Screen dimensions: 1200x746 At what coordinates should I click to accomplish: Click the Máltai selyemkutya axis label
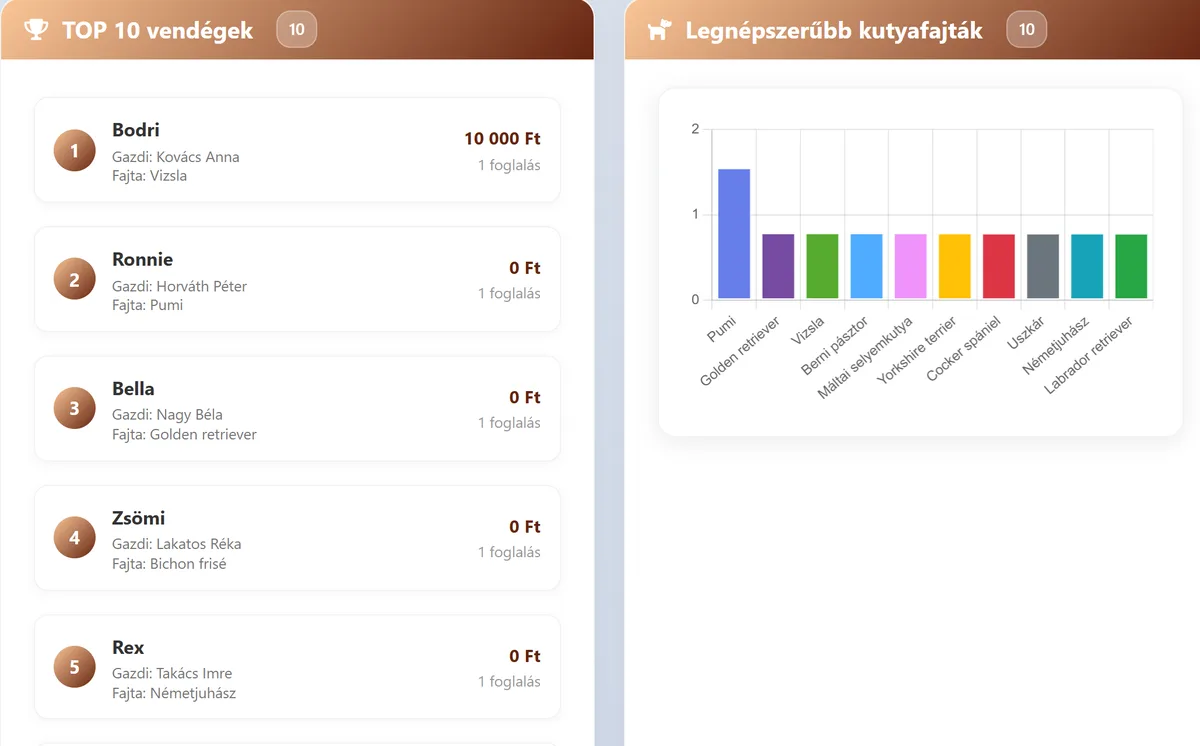click(x=866, y=357)
